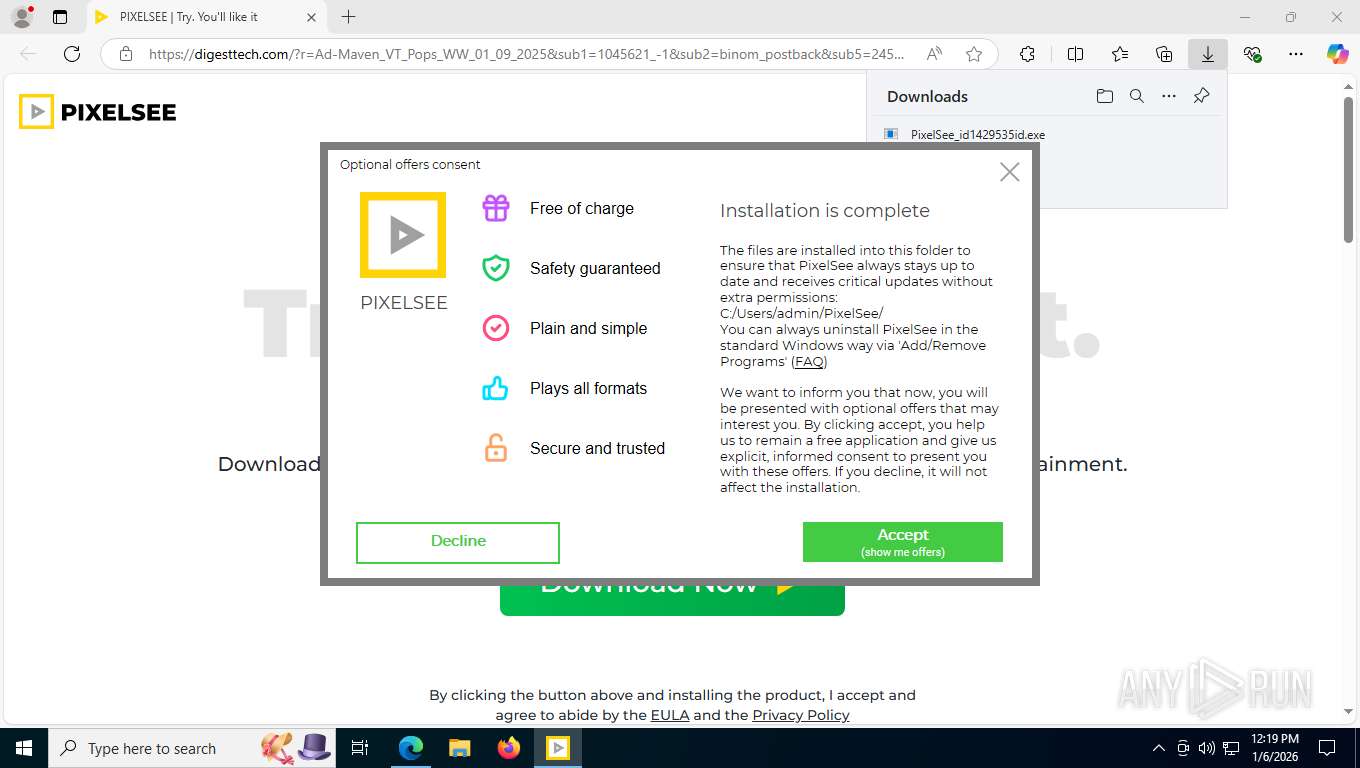Viewport: 1360px width, 768px height.
Task: Click the Secure and trusted lock icon
Action: tap(496, 448)
